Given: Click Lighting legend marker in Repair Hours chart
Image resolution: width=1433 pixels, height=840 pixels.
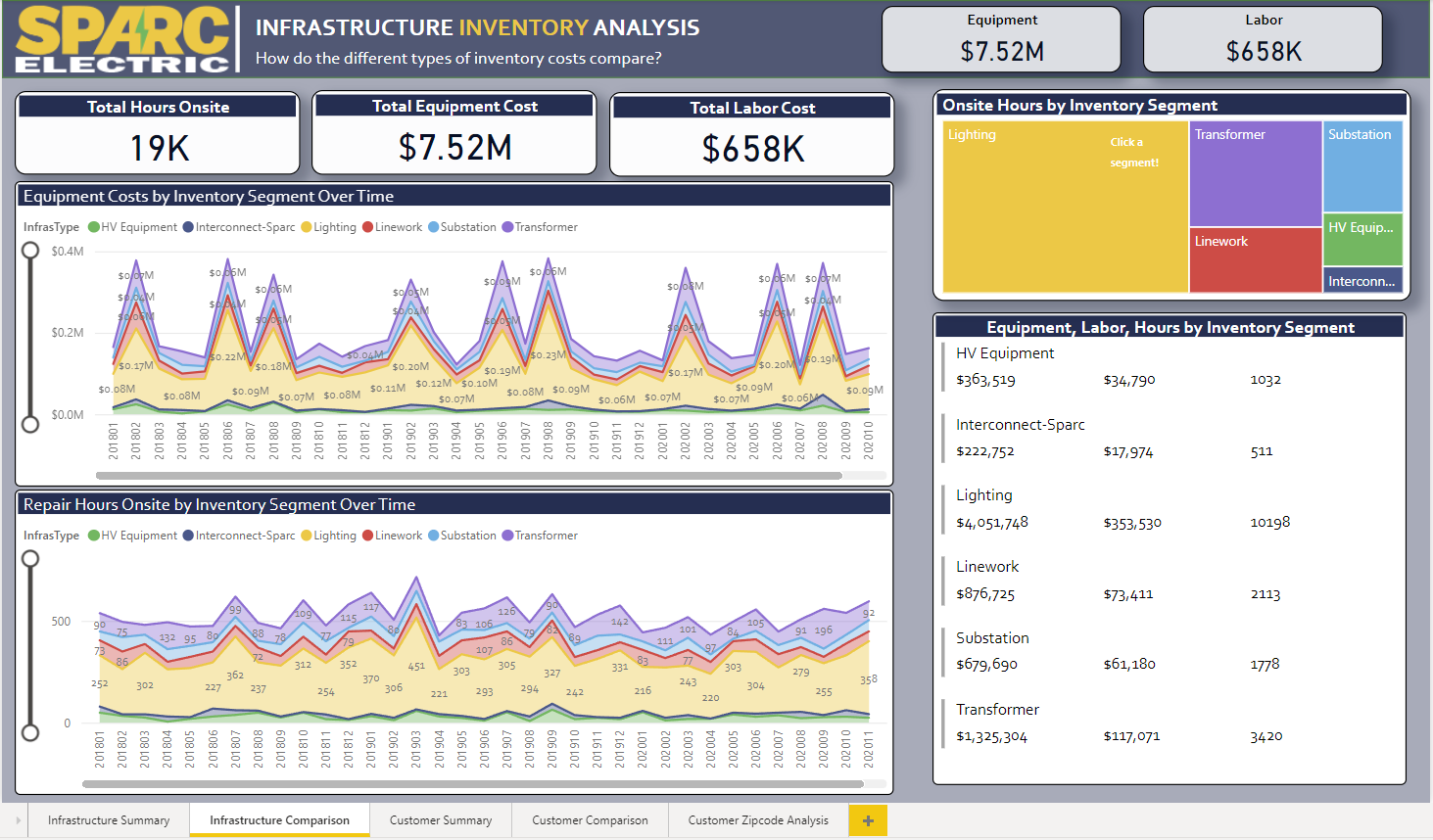Looking at the screenshot, I should [307, 536].
